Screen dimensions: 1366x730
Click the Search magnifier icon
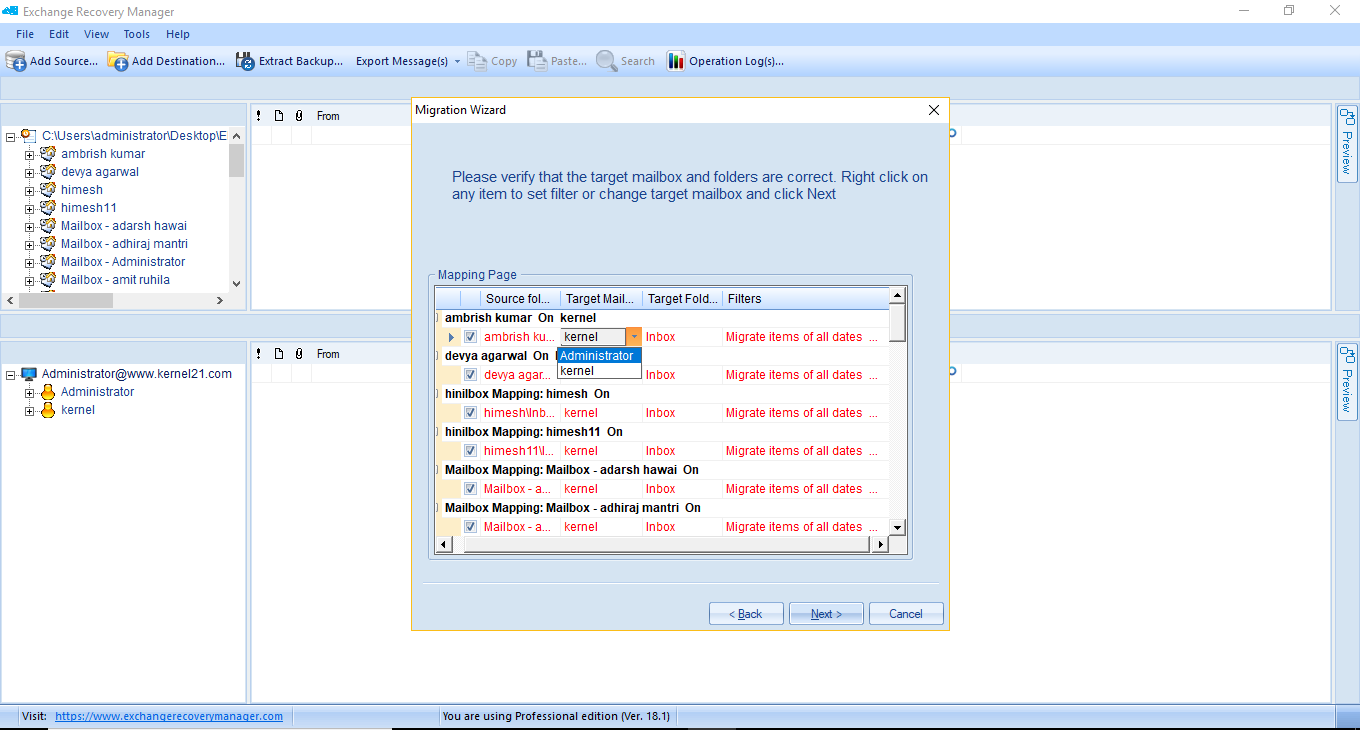pos(606,61)
